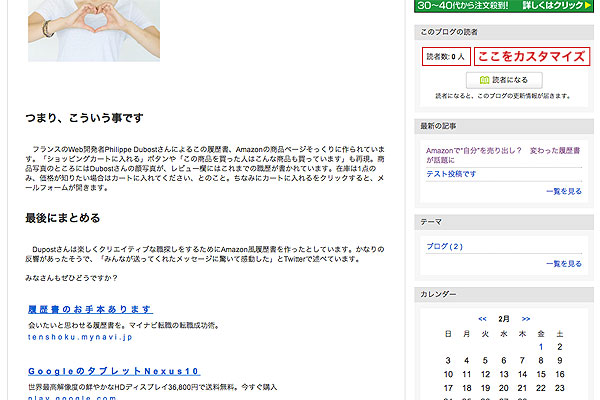600x400 pixels.
Task: Open the green 詳しくはクリック banner ad
Action: click(x=504, y=6)
